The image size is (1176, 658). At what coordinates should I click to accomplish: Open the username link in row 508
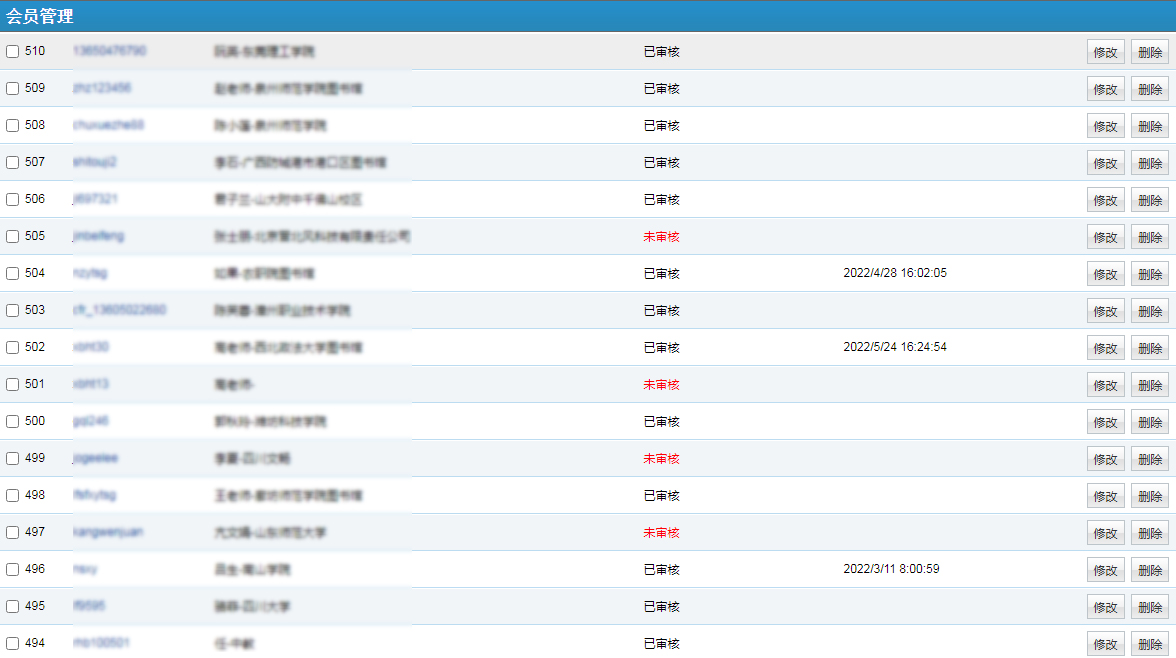pyautogui.click(x=108, y=125)
